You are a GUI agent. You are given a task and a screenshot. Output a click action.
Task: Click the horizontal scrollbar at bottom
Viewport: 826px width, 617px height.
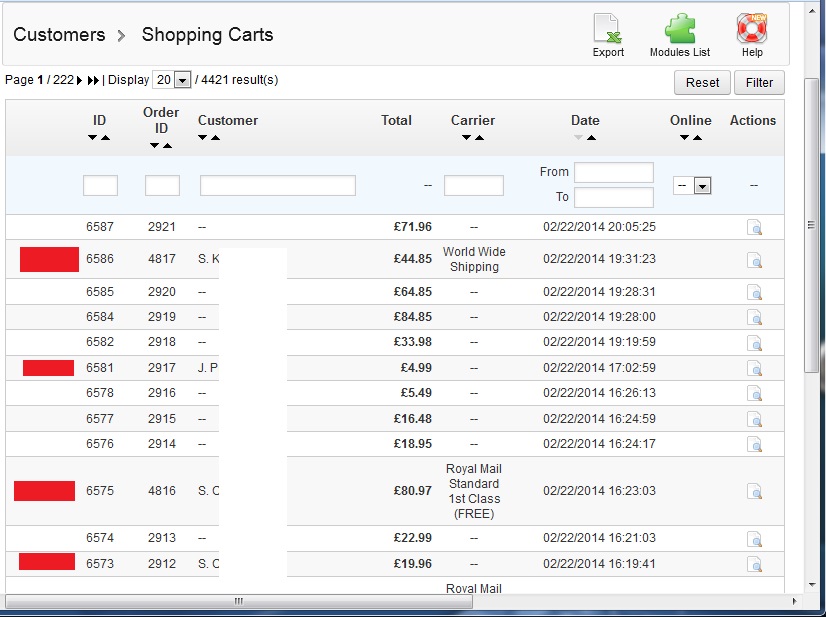click(x=239, y=601)
